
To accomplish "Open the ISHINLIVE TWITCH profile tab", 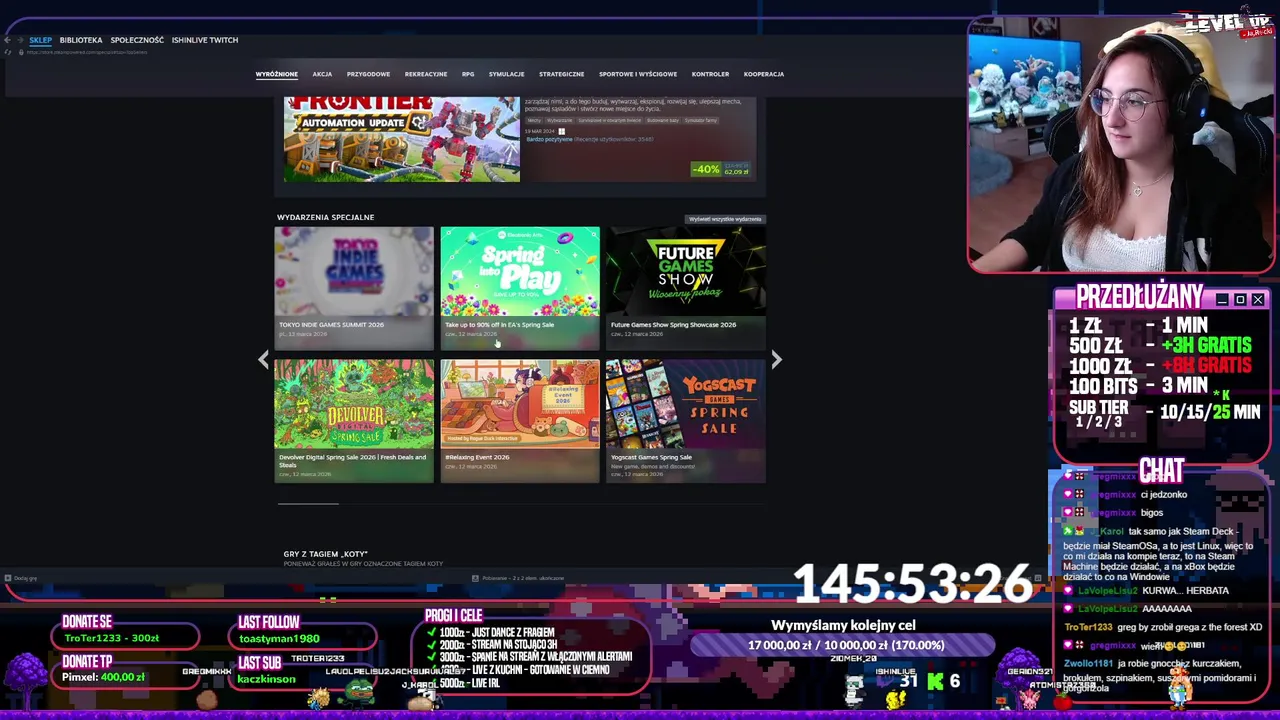I will (205, 40).
